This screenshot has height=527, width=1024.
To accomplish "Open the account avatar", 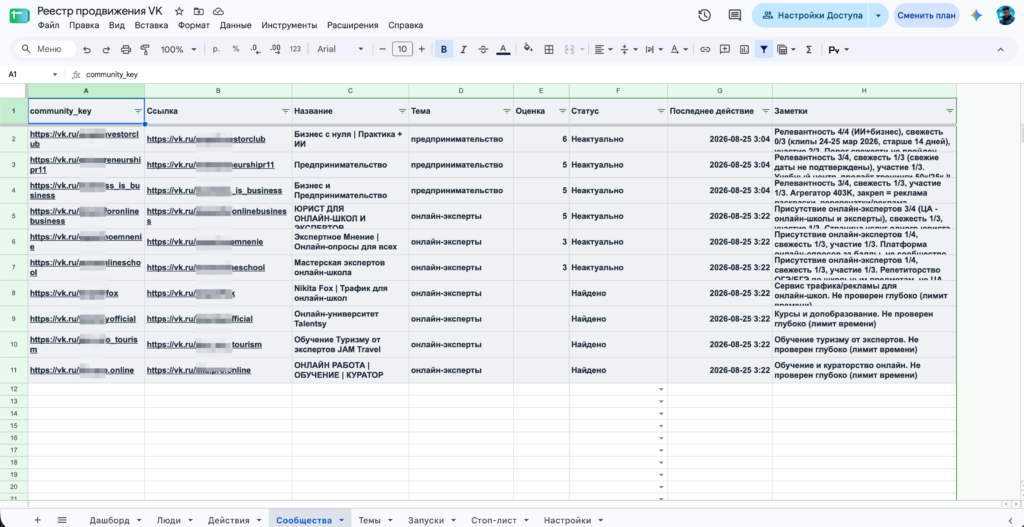I will click(x=1005, y=15).
